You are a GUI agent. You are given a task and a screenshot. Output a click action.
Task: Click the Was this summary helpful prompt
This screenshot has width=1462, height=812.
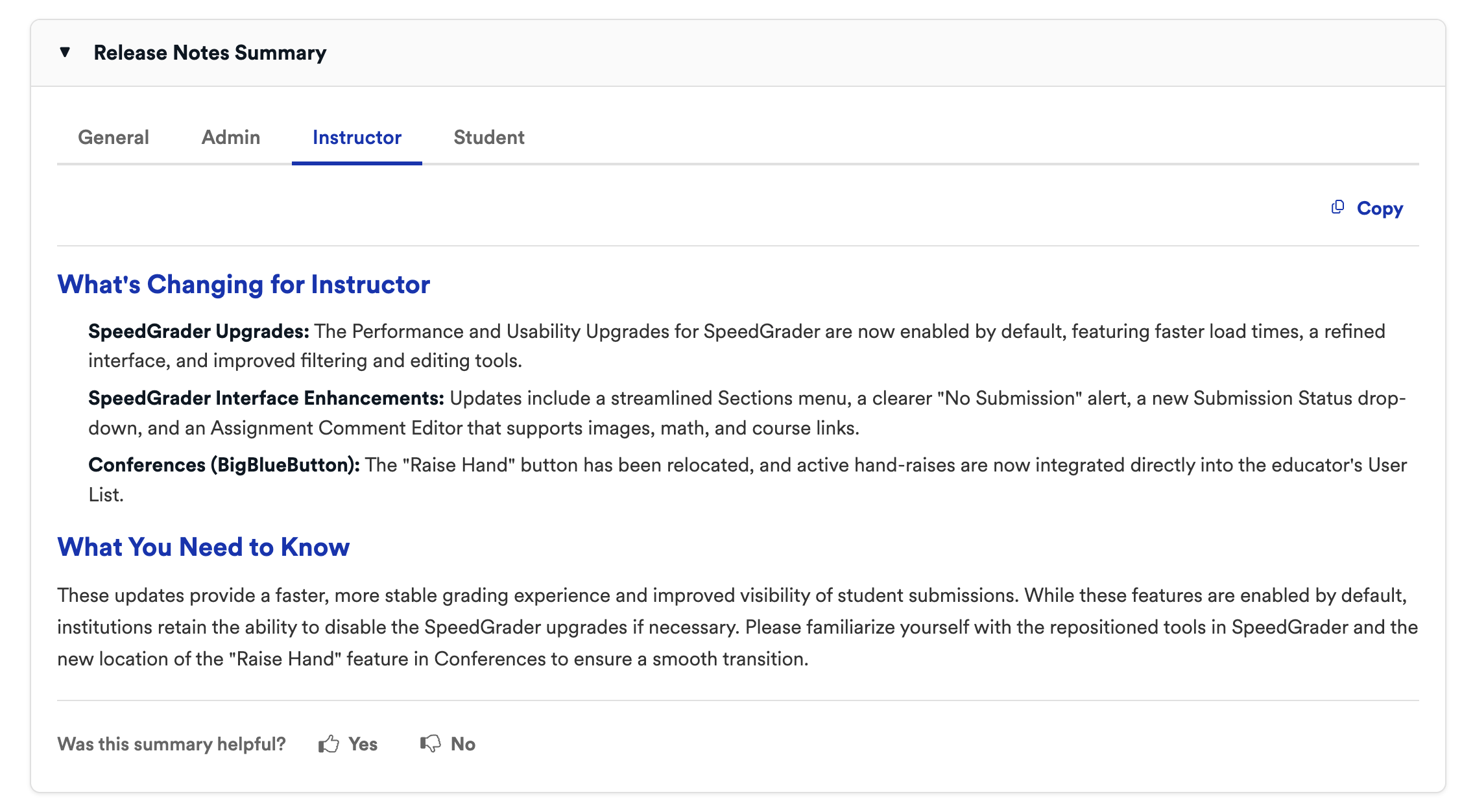pyautogui.click(x=172, y=744)
